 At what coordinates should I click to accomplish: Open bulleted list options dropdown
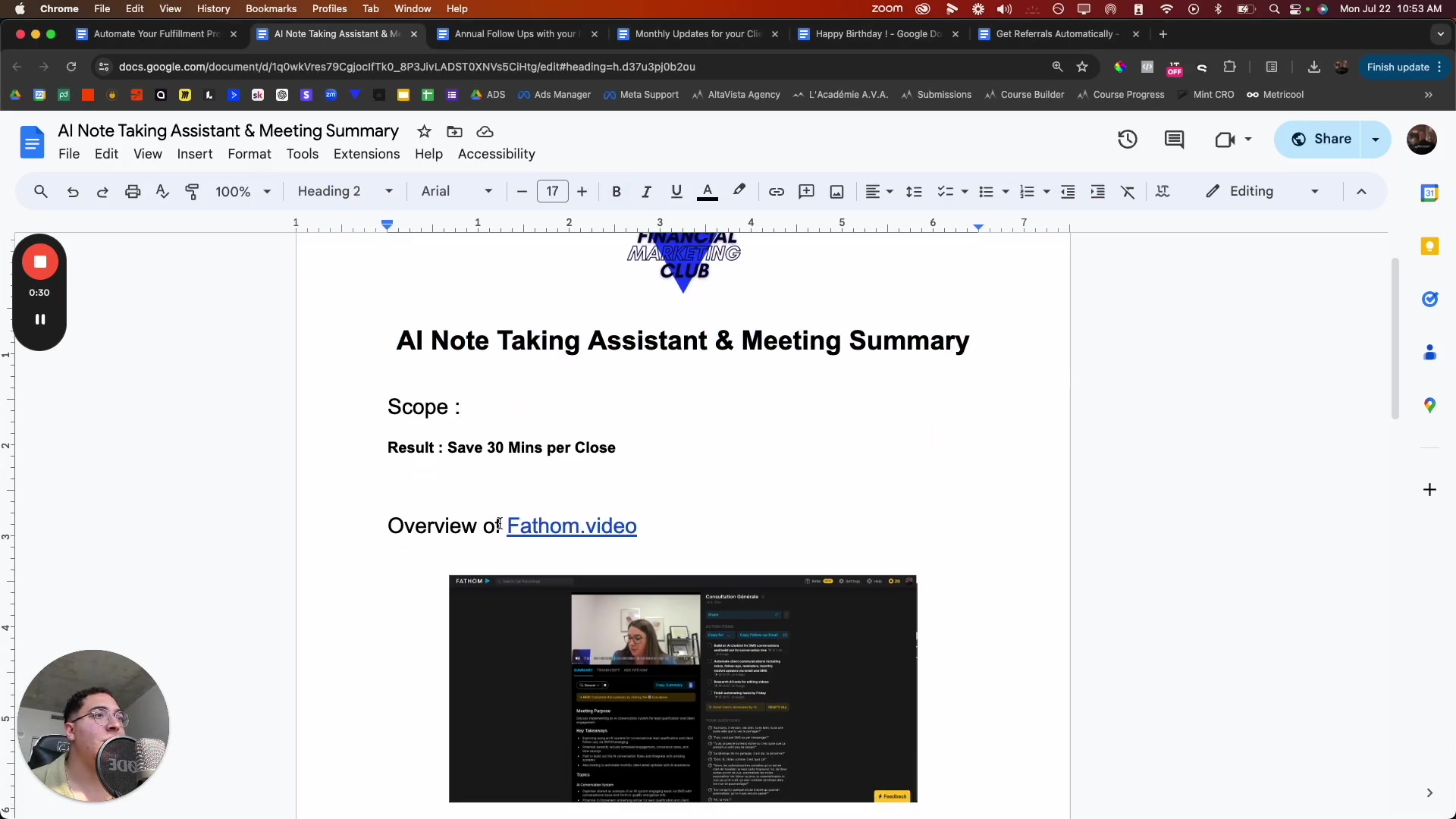[1006, 192]
